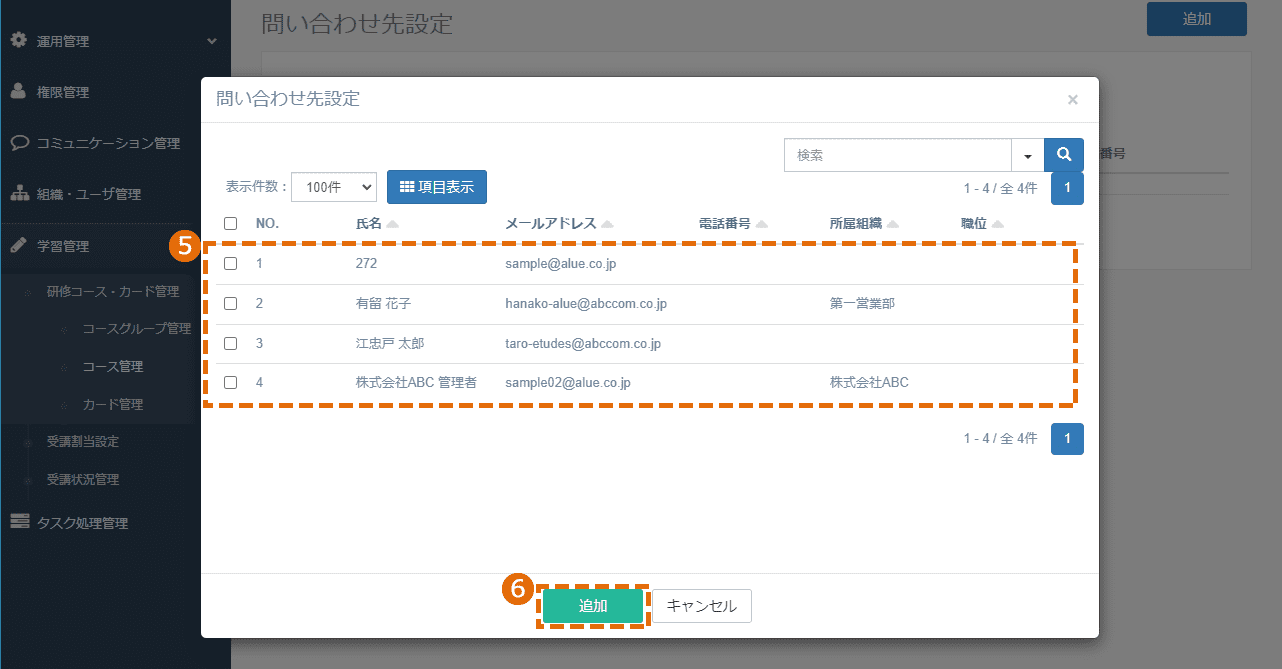Image resolution: width=1282 pixels, height=669 pixels.
Task: Expand the 運用管理 menu chevron
Action: click(211, 41)
